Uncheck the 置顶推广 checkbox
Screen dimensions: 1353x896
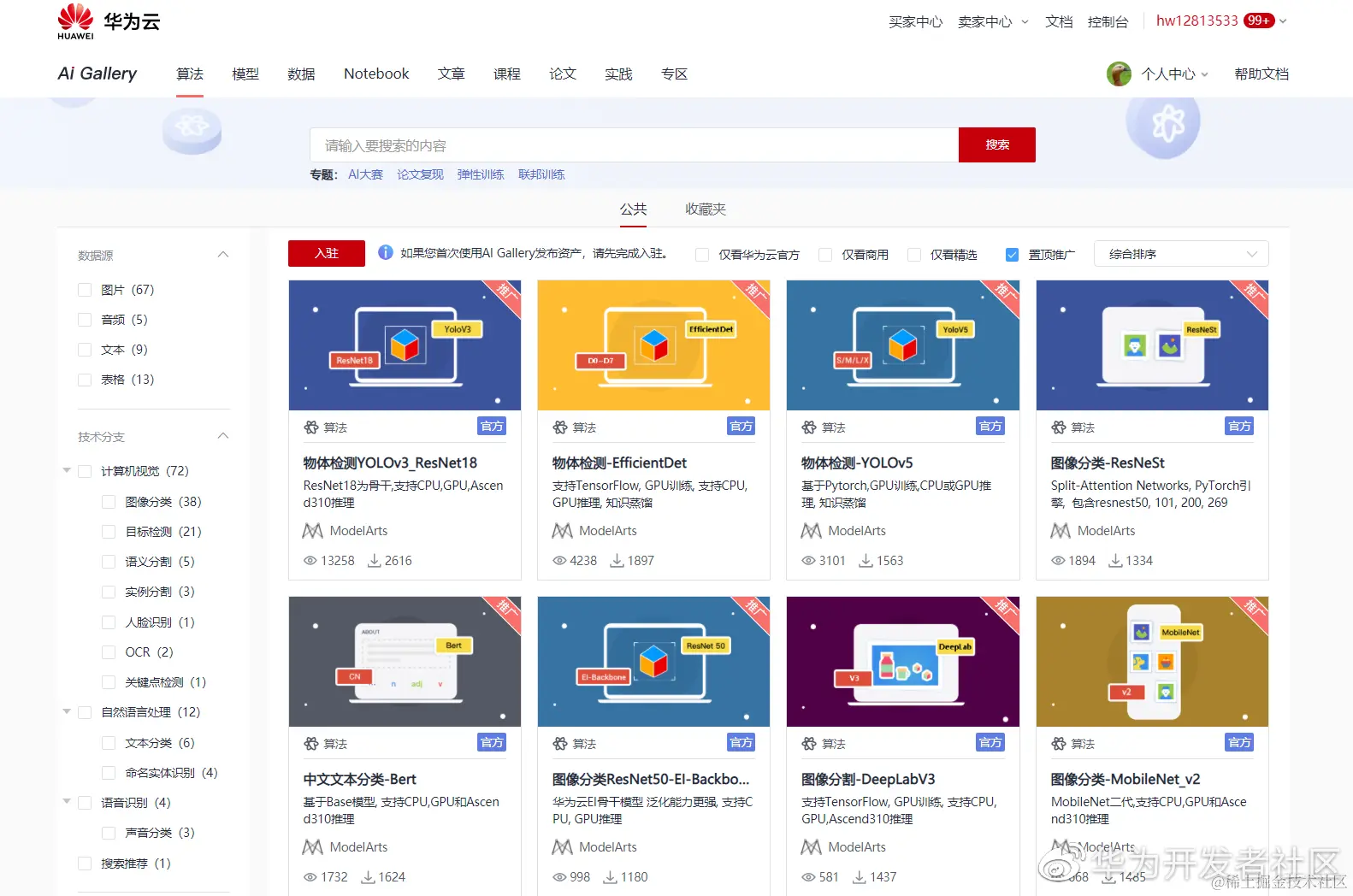[x=1013, y=255]
